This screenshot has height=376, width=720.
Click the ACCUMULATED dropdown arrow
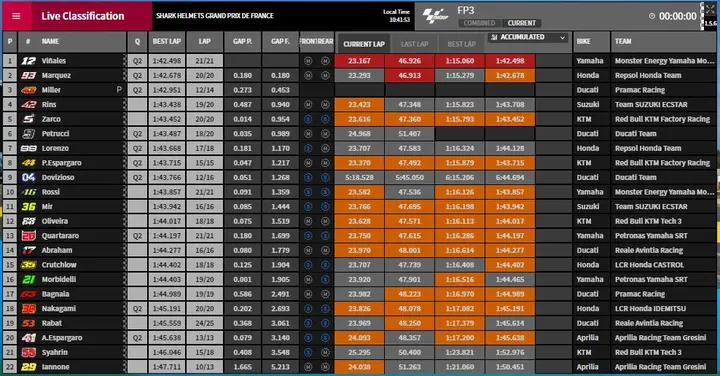[x=562, y=38]
